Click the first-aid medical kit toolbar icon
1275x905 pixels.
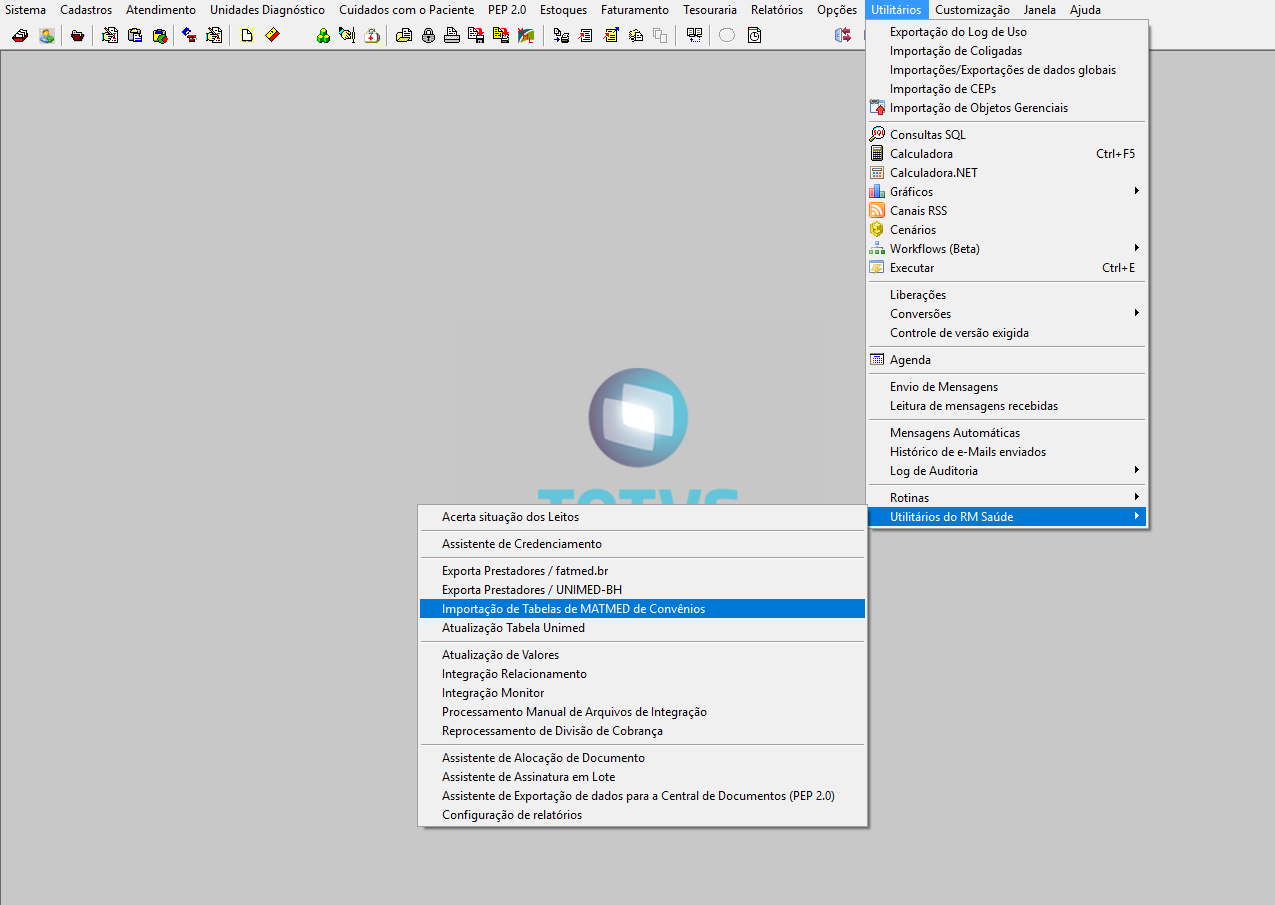click(372, 36)
